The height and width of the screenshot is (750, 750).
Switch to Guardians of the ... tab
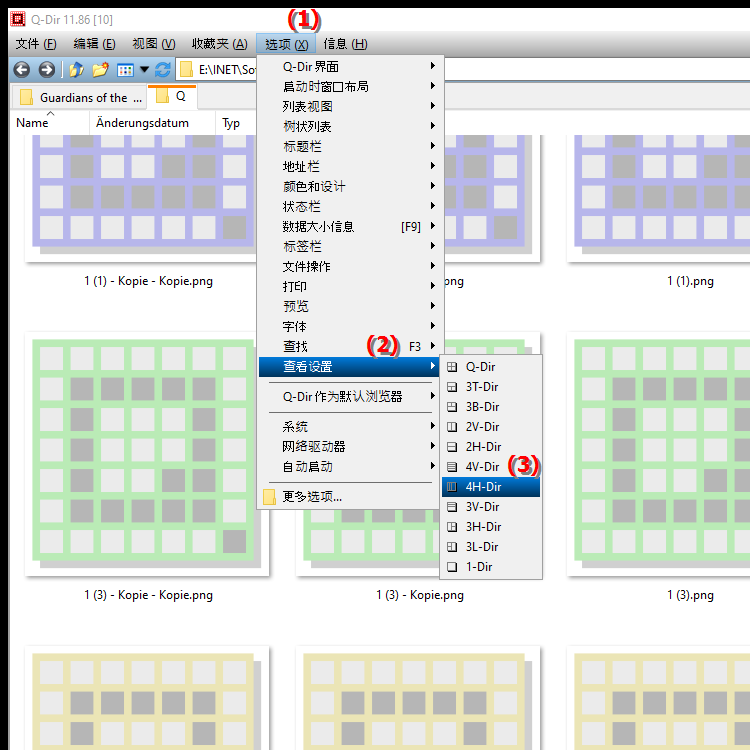point(79,98)
